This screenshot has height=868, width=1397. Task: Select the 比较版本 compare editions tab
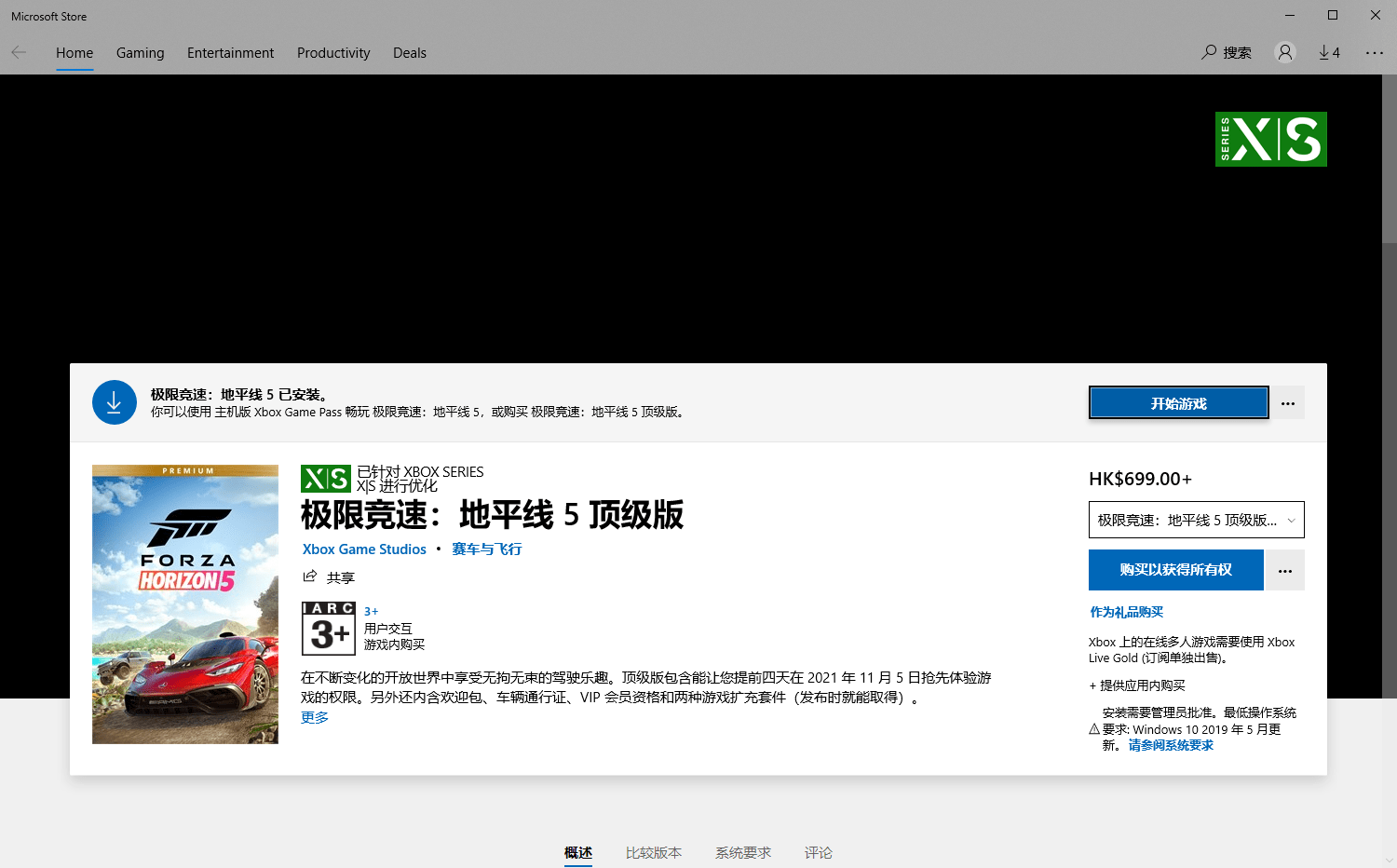pyautogui.click(x=654, y=852)
